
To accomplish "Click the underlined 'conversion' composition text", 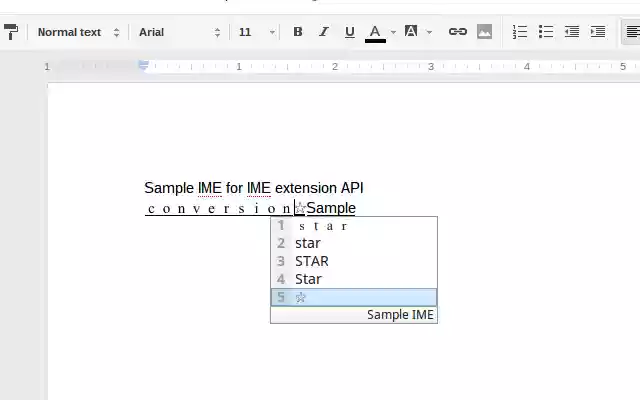I will click(x=219, y=209).
